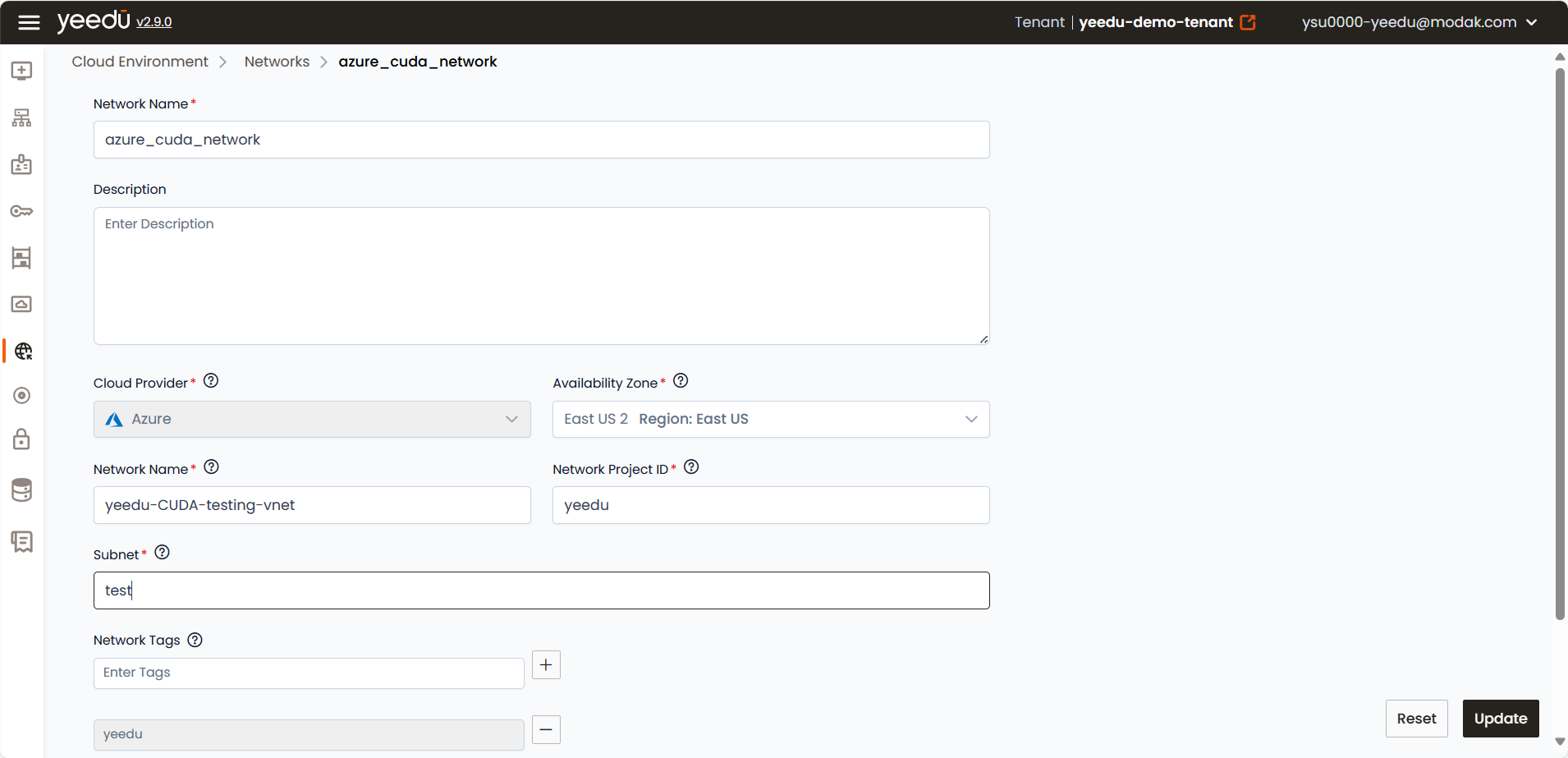Click the Enter Tags input

tap(309, 673)
